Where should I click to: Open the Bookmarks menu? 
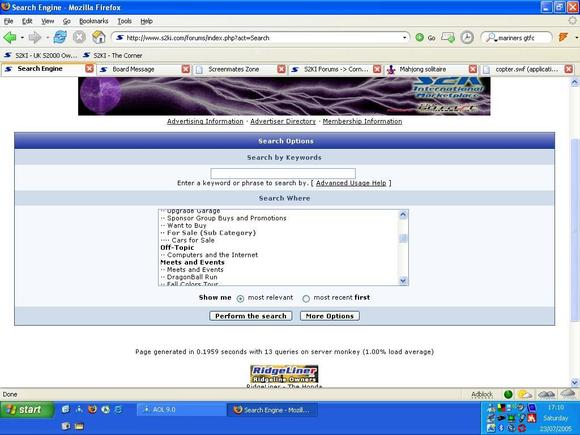[94, 21]
